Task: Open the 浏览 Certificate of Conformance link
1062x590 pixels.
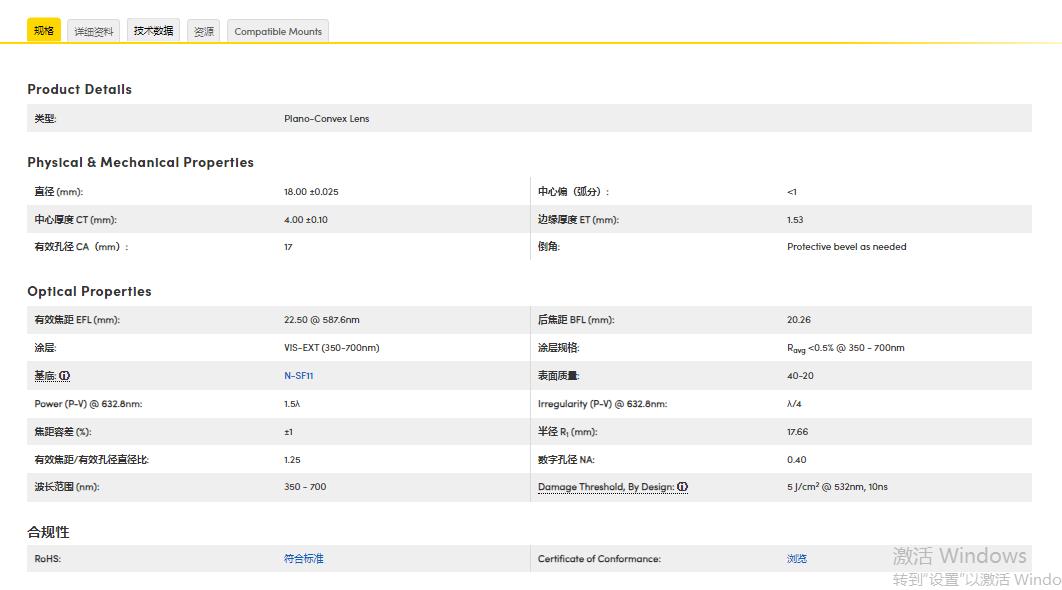Action: coord(796,559)
